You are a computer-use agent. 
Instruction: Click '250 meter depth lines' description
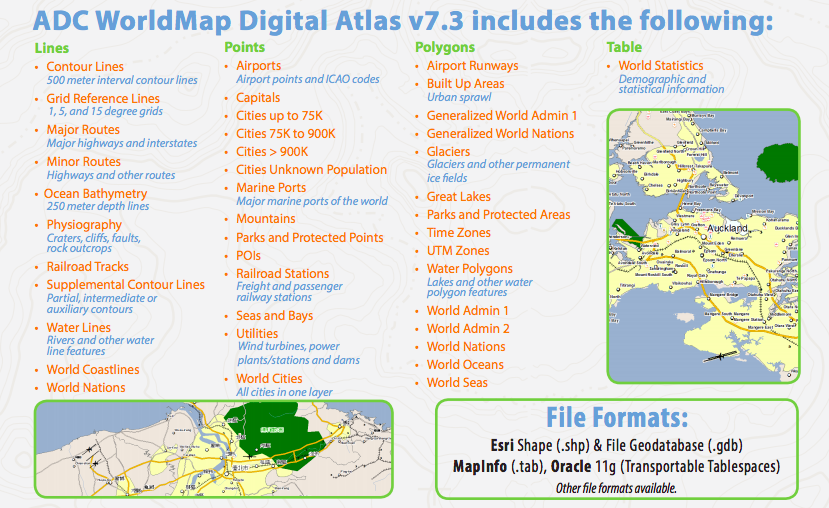point(98,206)
